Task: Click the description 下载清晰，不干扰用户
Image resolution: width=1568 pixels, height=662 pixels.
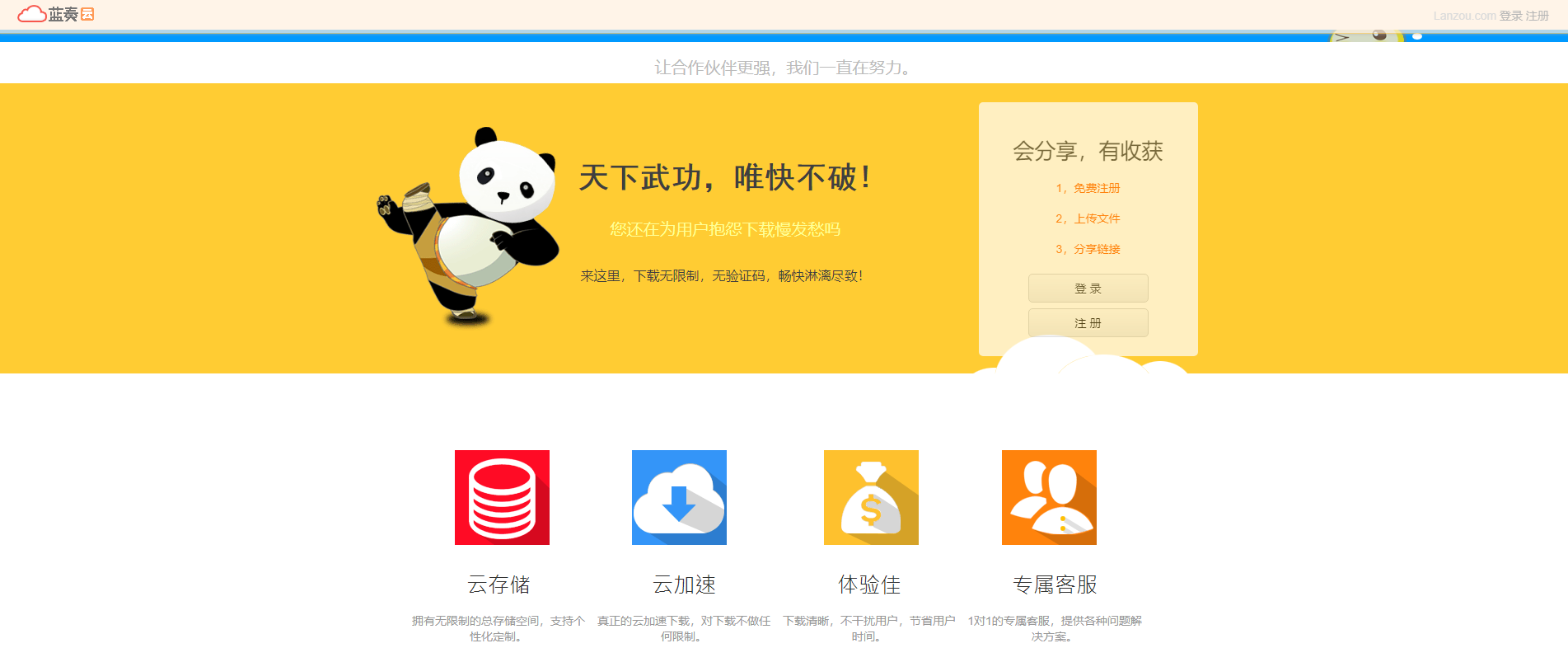Action: tap(869, 628)
